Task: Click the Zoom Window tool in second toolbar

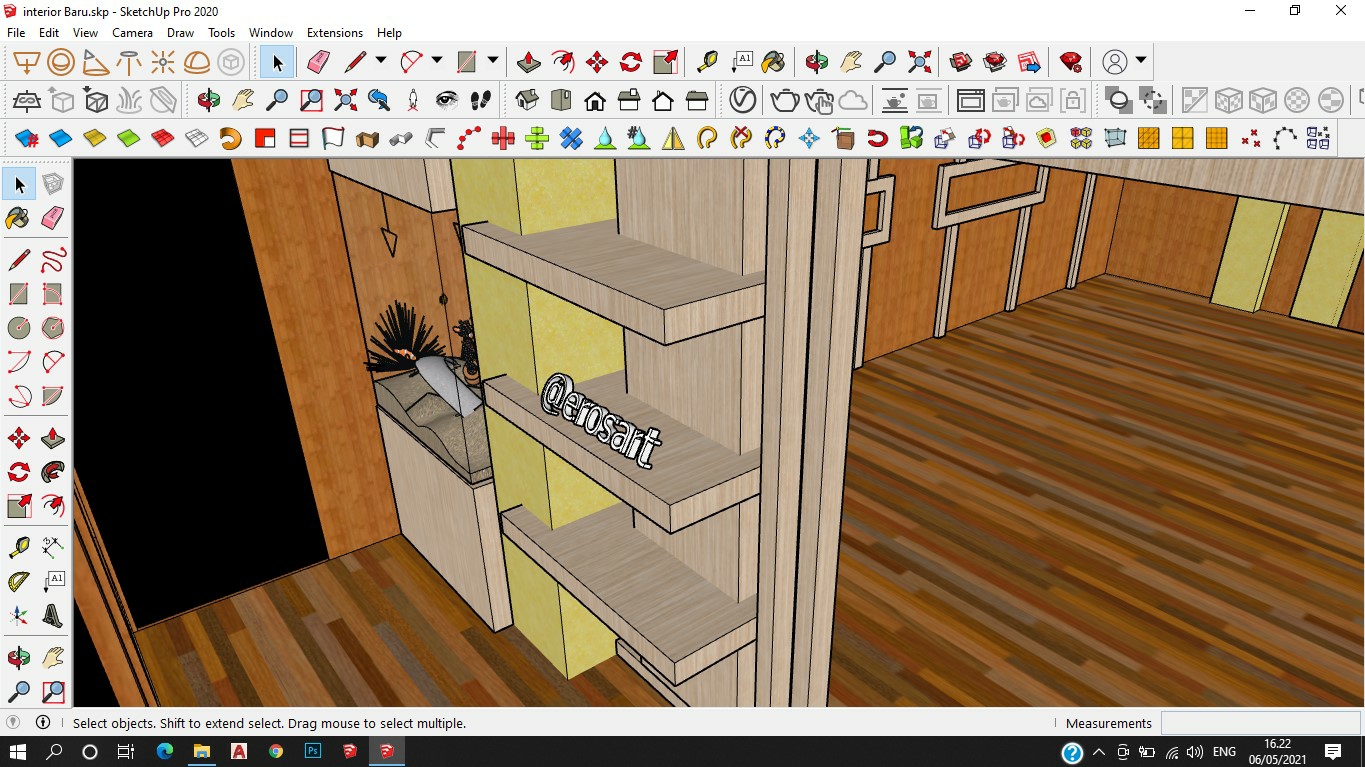Action: [311, 100]
